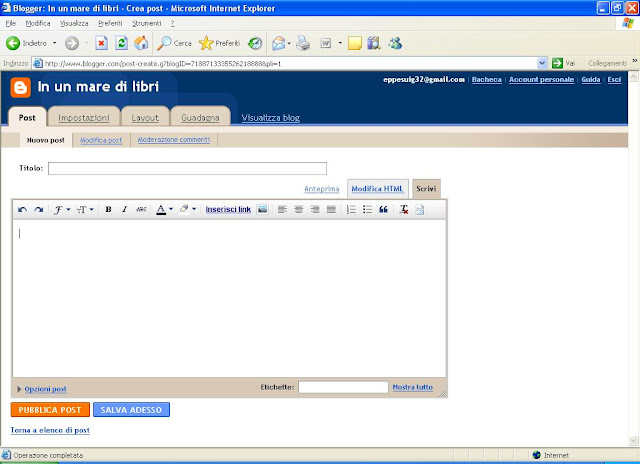Click the redo arrow in editor toolbar
This screenshot has height=464, width=640.
39,210
